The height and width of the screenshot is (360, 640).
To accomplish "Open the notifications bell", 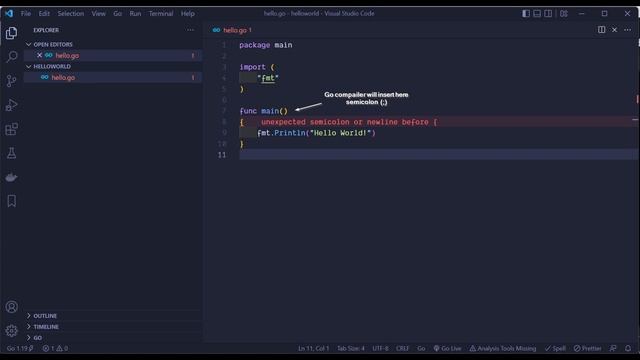I will tap(628, 348).
